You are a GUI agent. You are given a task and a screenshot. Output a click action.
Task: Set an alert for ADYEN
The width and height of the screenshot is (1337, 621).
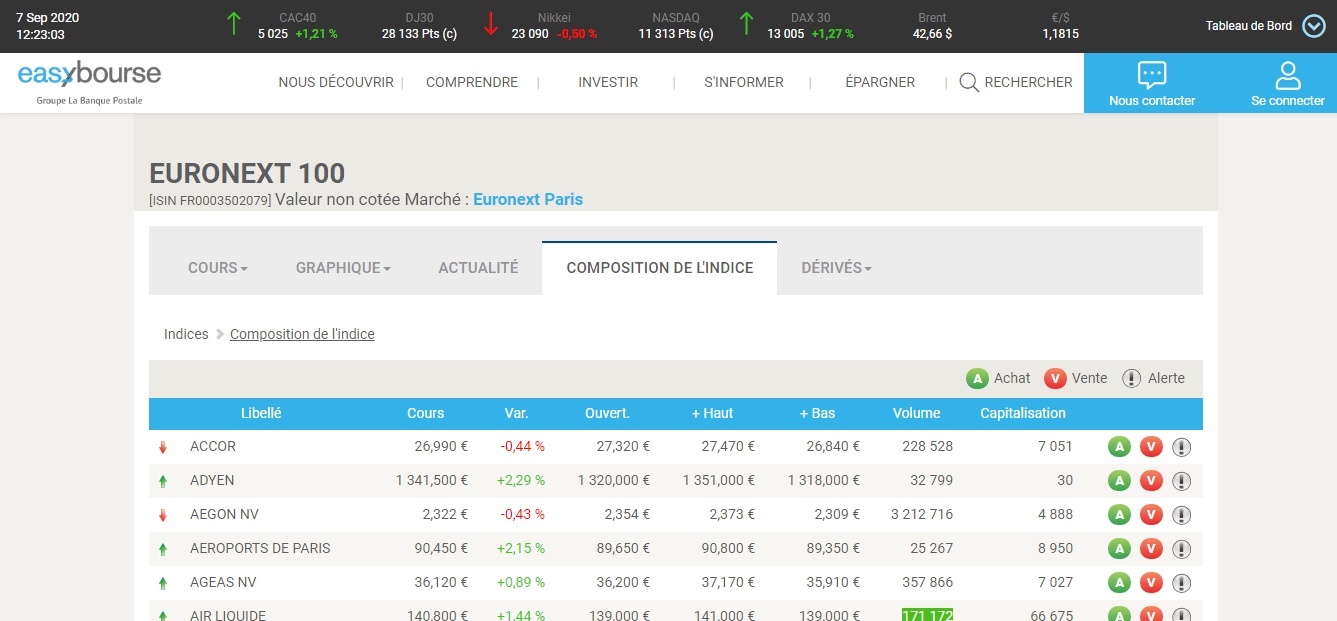pyautogui.click(x=1181, y=481)
